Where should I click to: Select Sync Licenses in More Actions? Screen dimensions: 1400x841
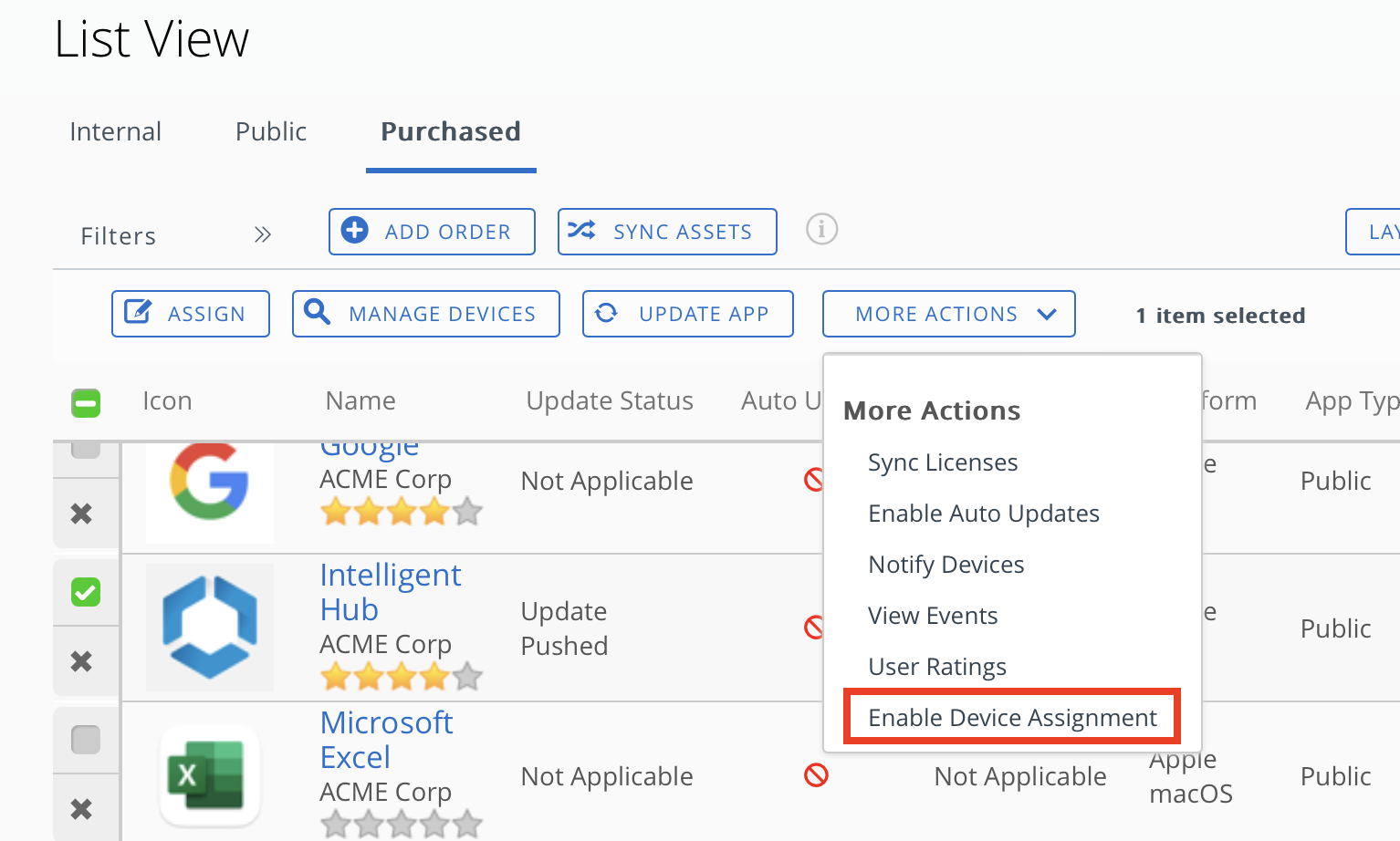pos(943,462)
